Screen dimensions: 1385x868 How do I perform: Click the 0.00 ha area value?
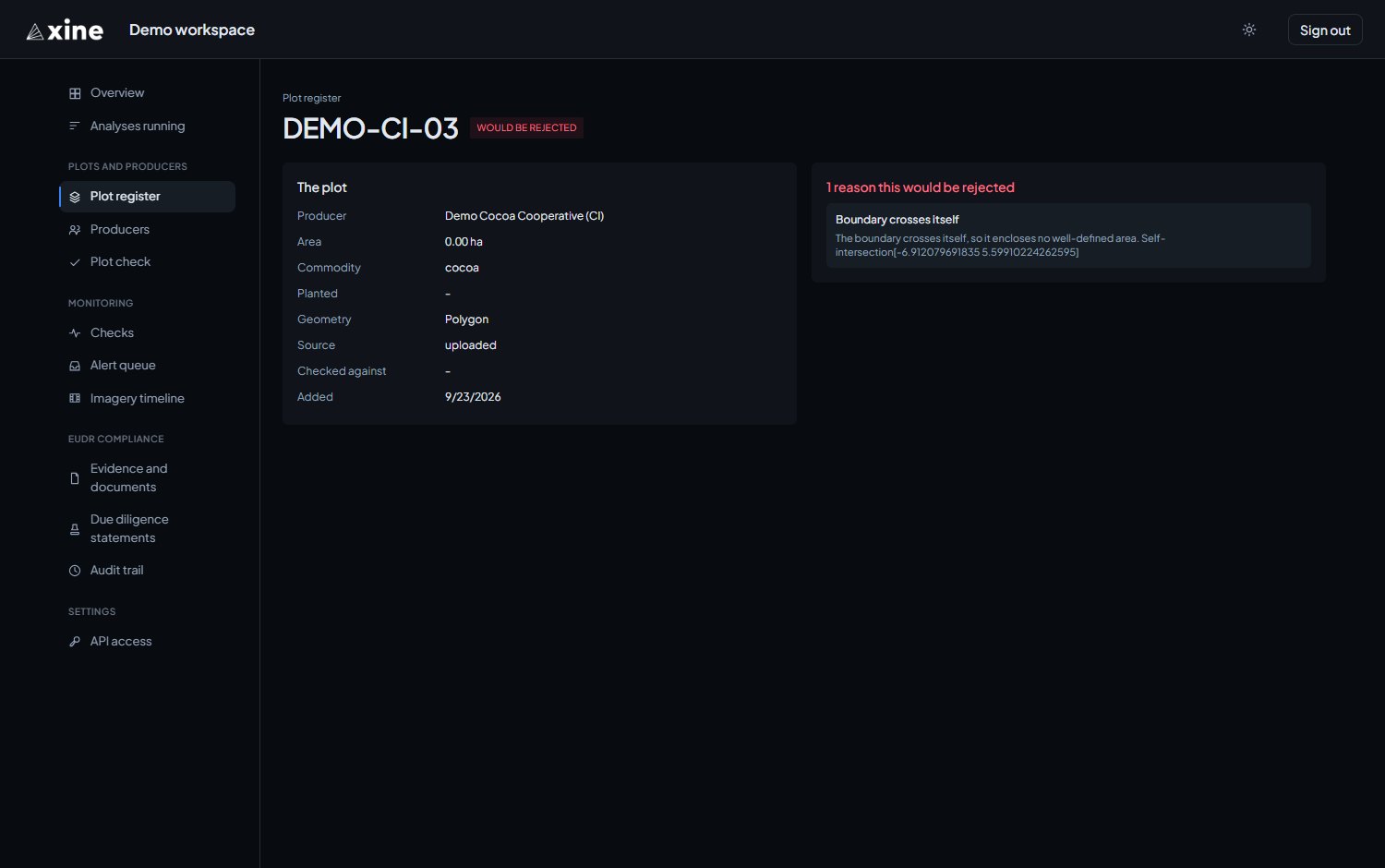pos(464,242)
